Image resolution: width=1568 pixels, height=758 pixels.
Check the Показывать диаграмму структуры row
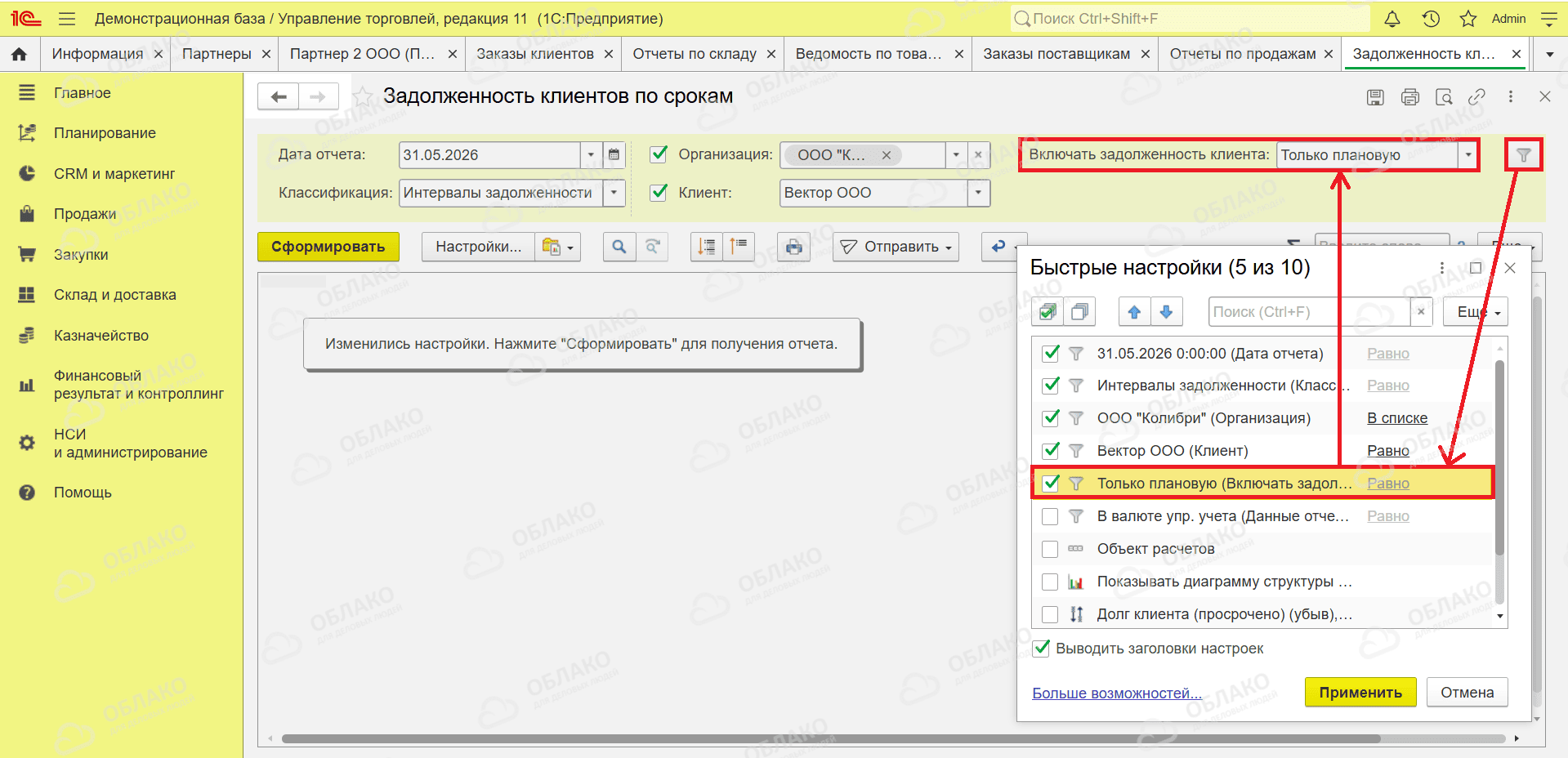[x=1051, y=582]
